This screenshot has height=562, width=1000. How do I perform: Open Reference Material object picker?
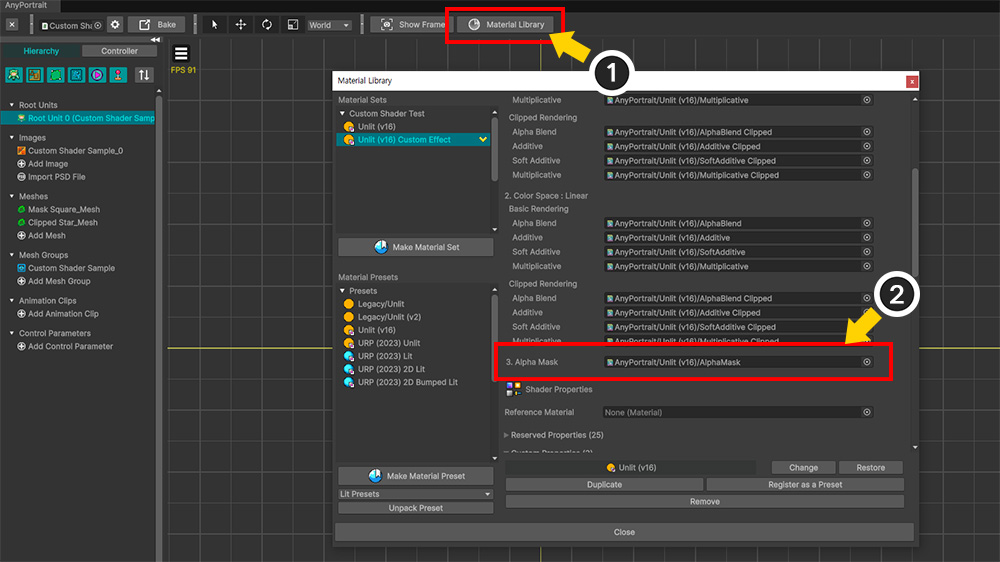click(x=867, y=412)
